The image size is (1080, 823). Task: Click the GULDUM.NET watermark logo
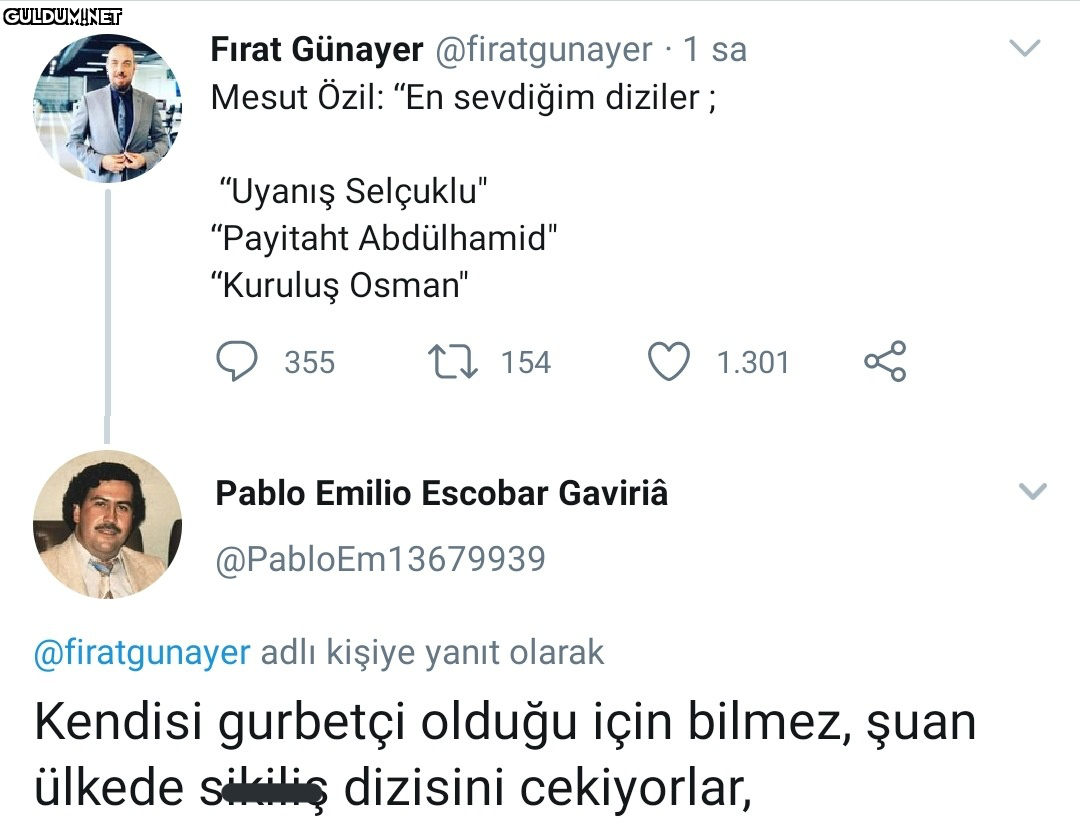pyautogui.click(x=61, y=16)
